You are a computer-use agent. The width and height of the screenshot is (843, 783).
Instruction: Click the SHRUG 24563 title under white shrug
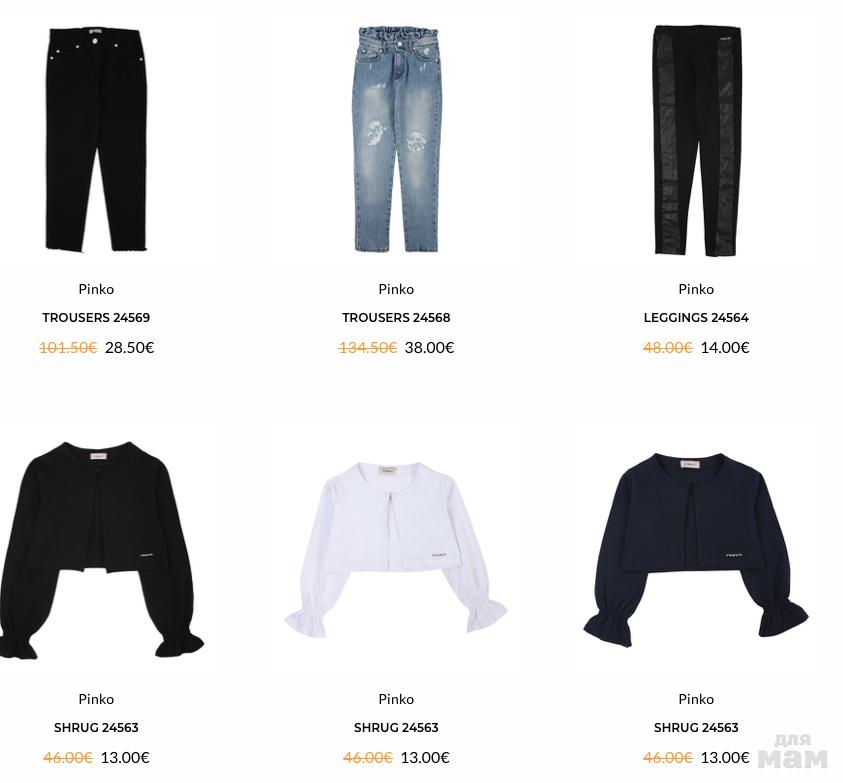(396, 728)
